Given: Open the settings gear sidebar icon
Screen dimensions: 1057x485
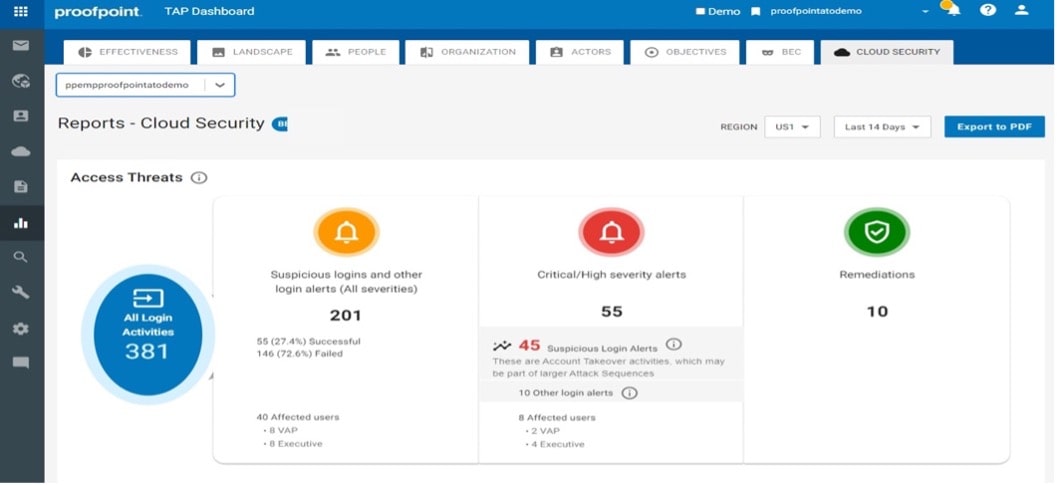Looking at the screenshot, I should (21, 329).
